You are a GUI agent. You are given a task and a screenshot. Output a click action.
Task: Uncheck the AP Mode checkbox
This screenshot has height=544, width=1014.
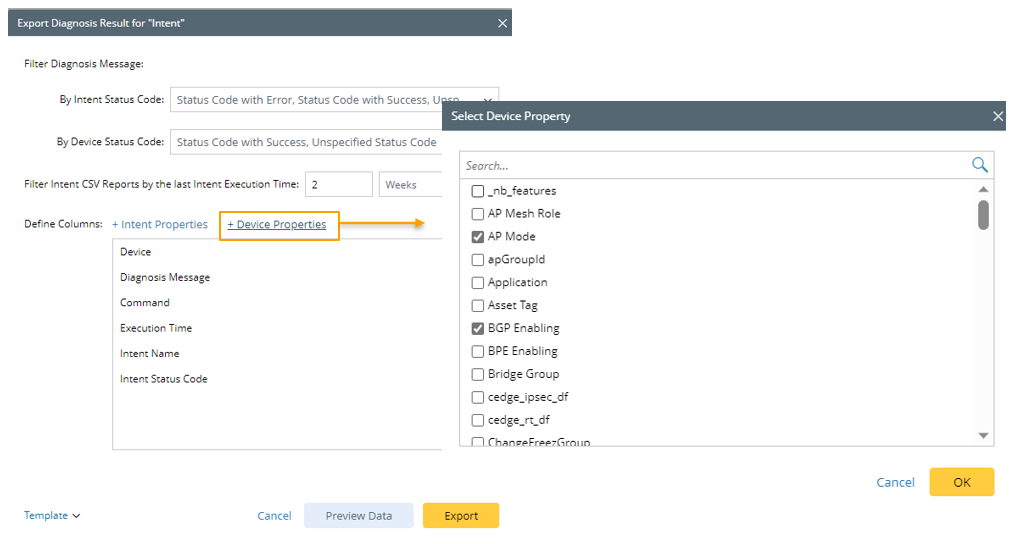point(478,237)
